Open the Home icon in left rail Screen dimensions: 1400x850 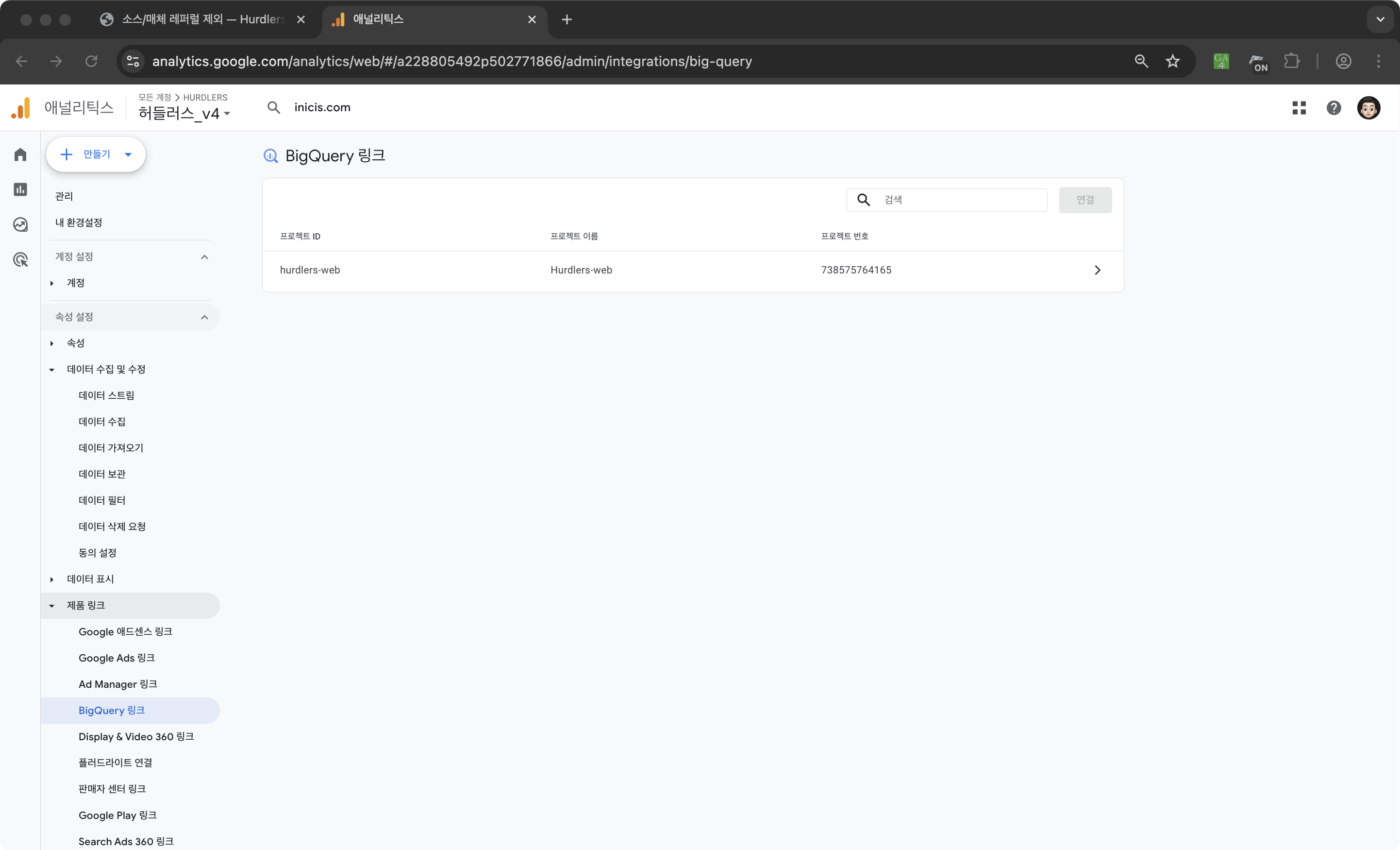pyautogui.click(x=20, y=154)
